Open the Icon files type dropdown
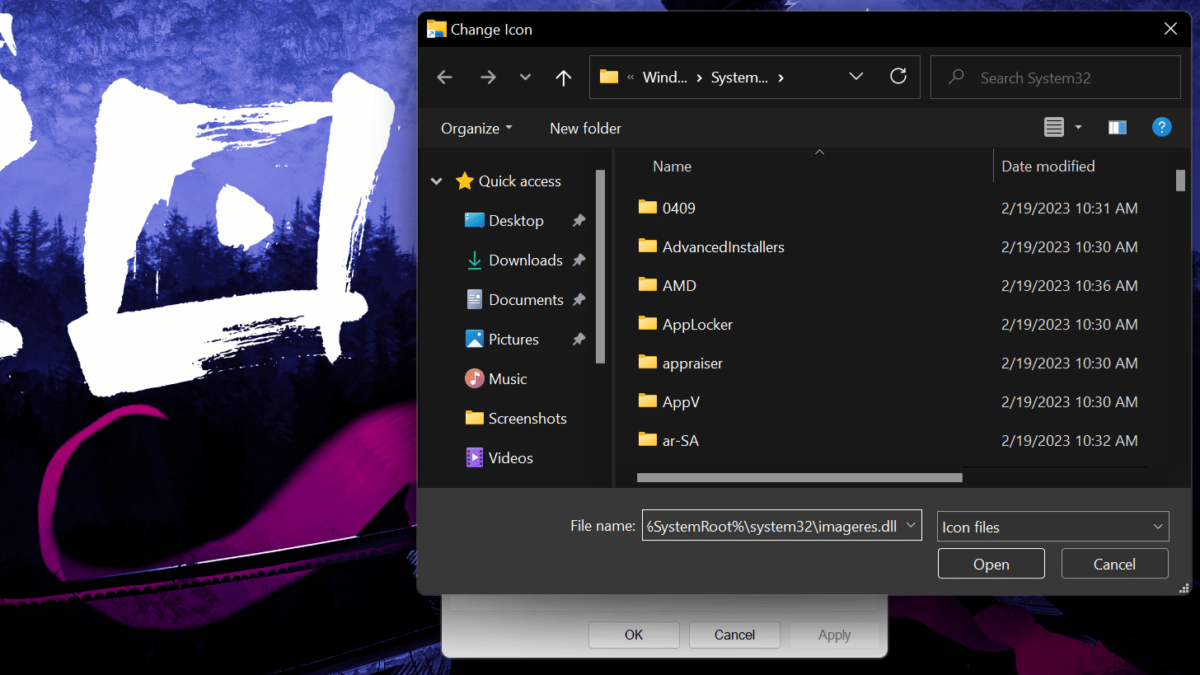The height and width of the screenshot is (675, 1200). (x=1053, y=527)
